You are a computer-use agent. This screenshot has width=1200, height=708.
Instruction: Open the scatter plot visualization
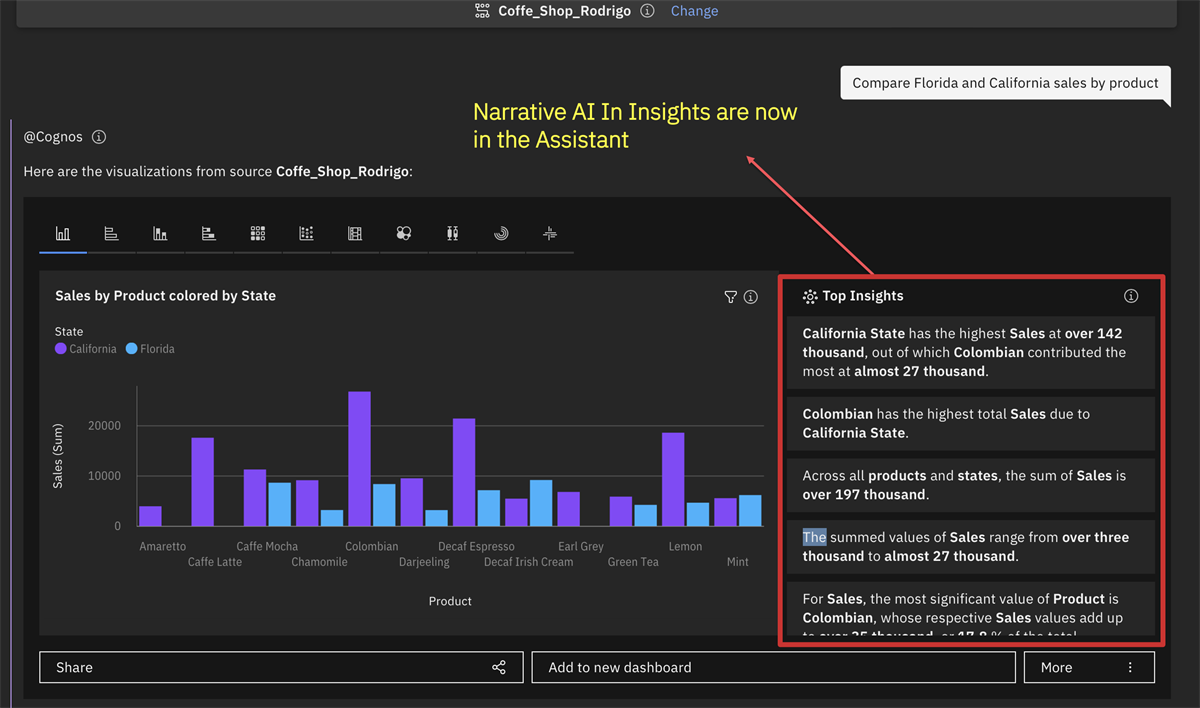(306, 233)
